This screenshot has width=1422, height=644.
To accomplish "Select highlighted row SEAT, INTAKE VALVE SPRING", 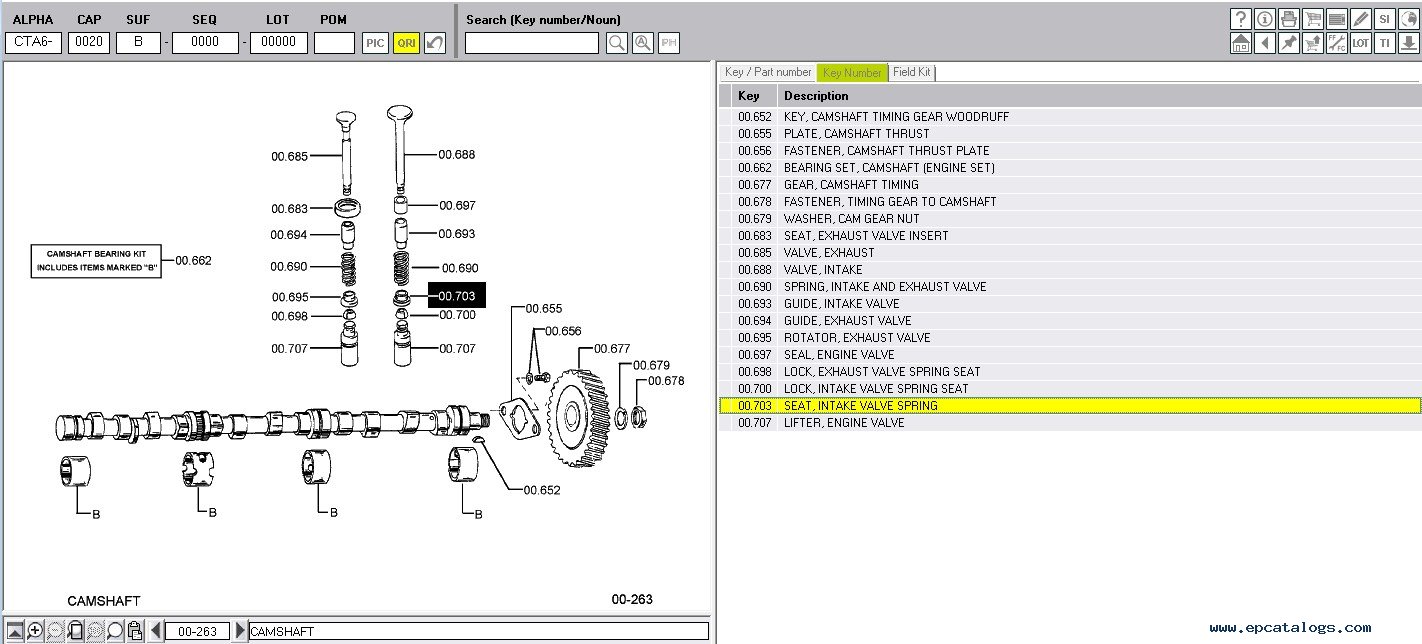I will tap(1070, 406).
